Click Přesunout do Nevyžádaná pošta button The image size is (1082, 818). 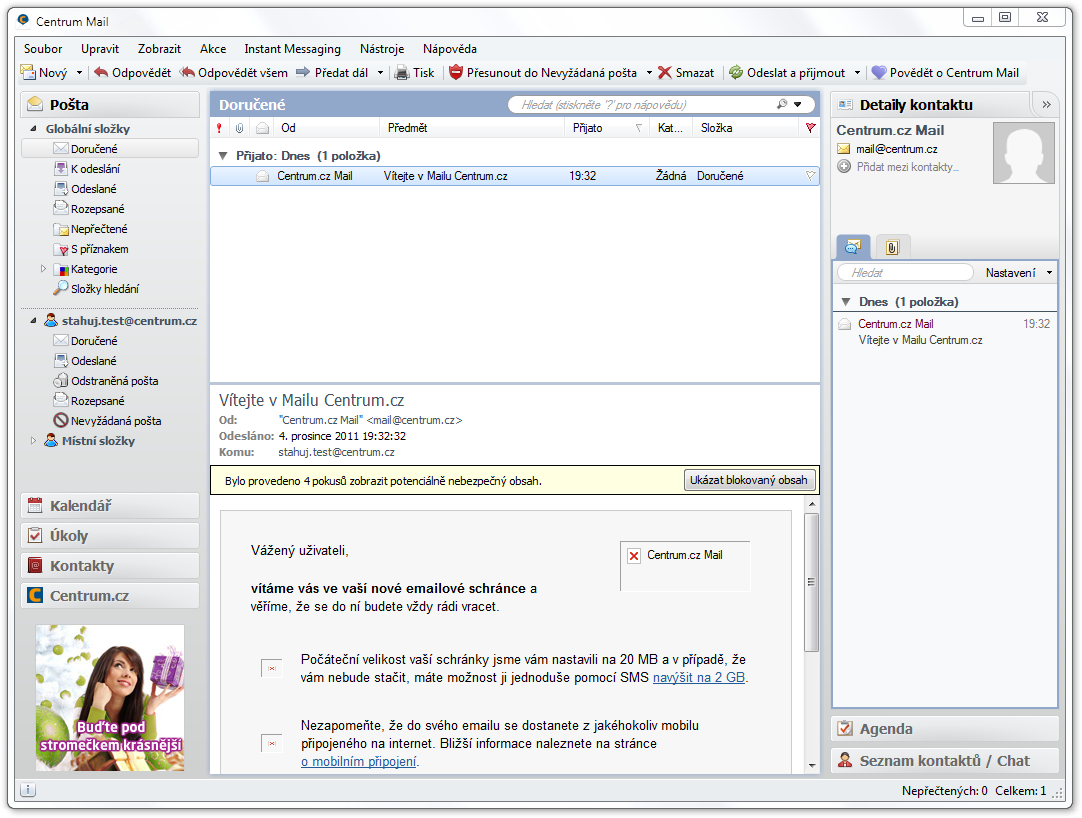[x=543, y=72]
